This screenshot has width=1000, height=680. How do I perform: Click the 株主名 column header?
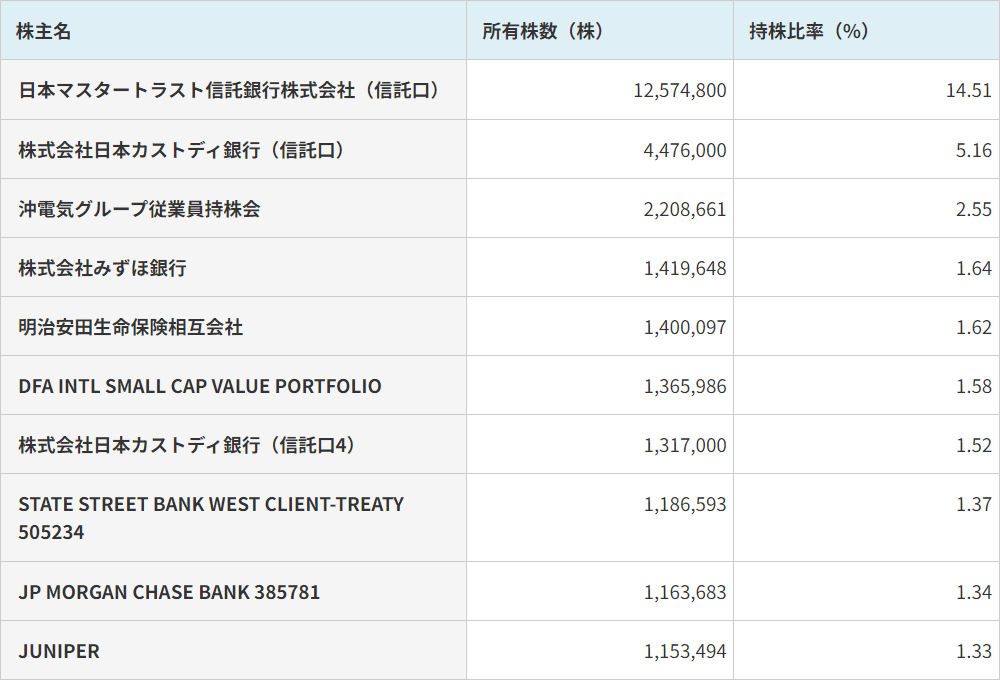(233, 31)
